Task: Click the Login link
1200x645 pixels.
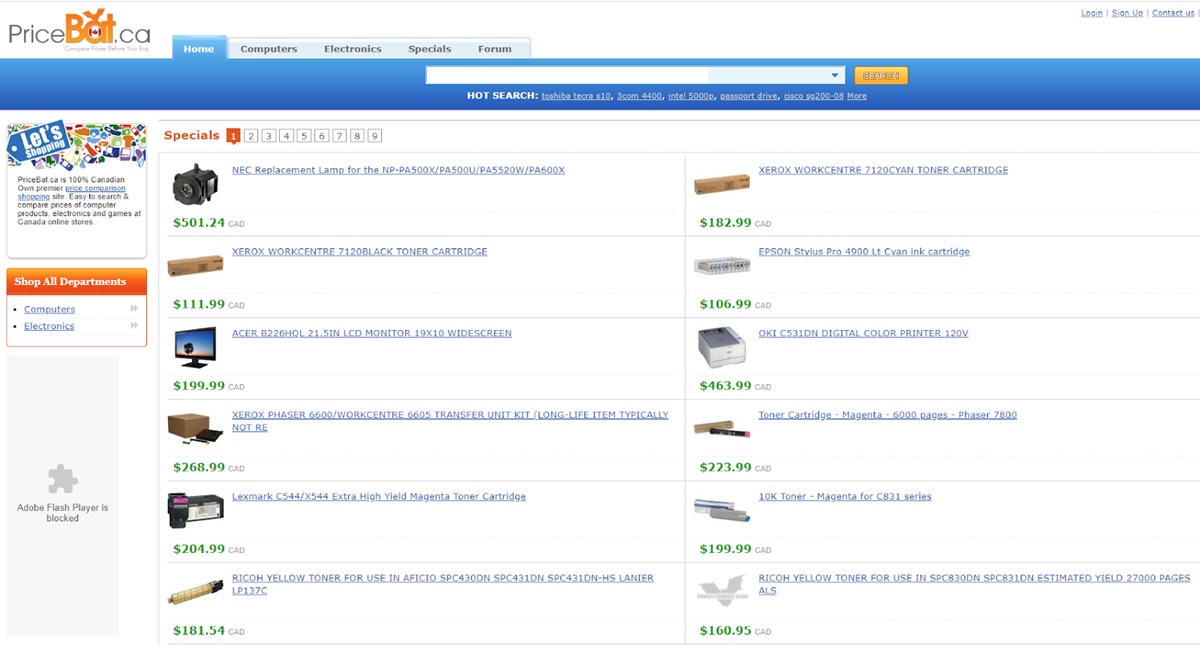Action: point(1091,13)
